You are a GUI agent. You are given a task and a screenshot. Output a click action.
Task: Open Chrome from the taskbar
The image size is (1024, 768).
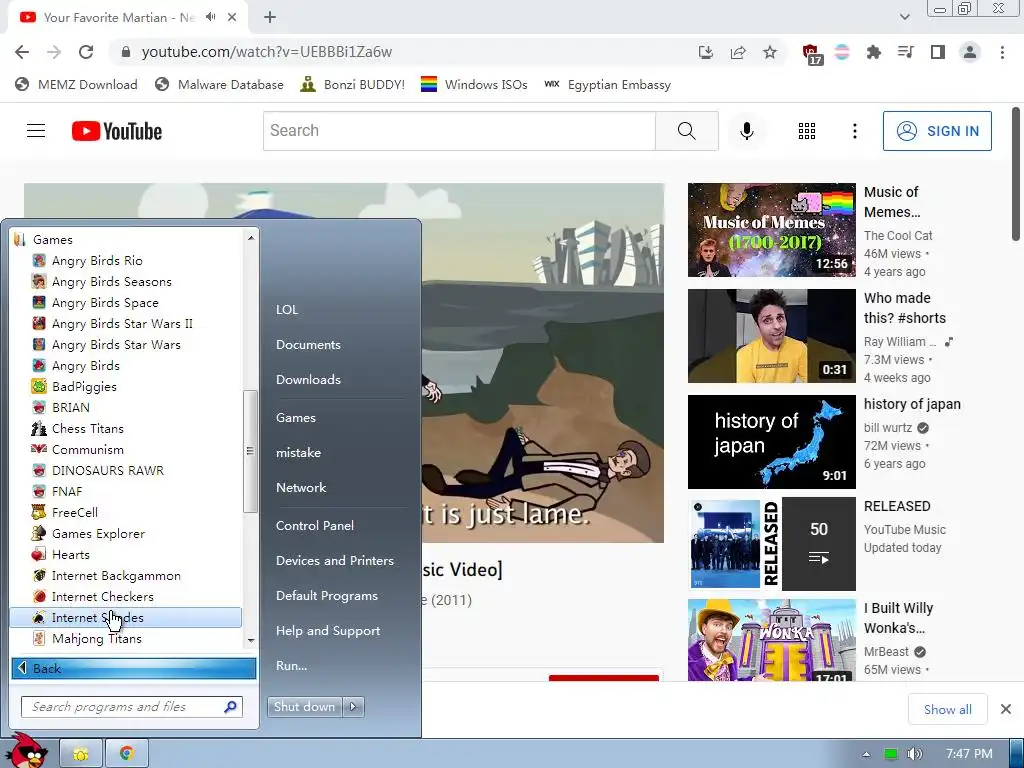coord(127,754)
